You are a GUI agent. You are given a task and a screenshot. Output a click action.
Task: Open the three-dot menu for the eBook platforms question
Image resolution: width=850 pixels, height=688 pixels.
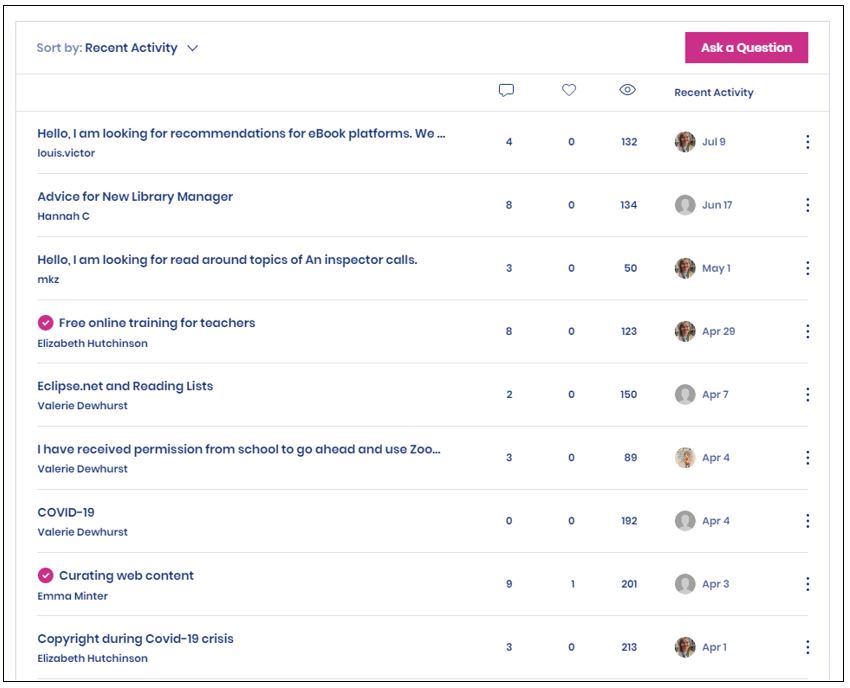click(807, 142)
